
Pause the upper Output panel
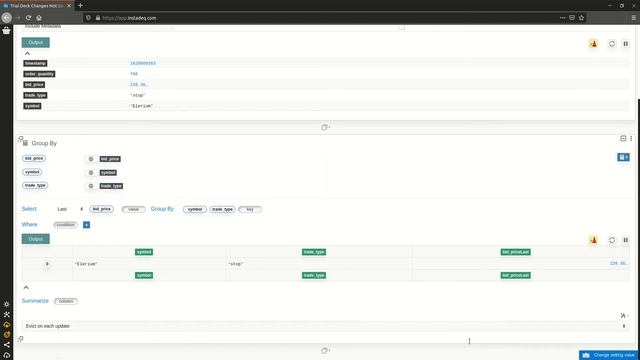pyautogui.click(x=625, y=44)
